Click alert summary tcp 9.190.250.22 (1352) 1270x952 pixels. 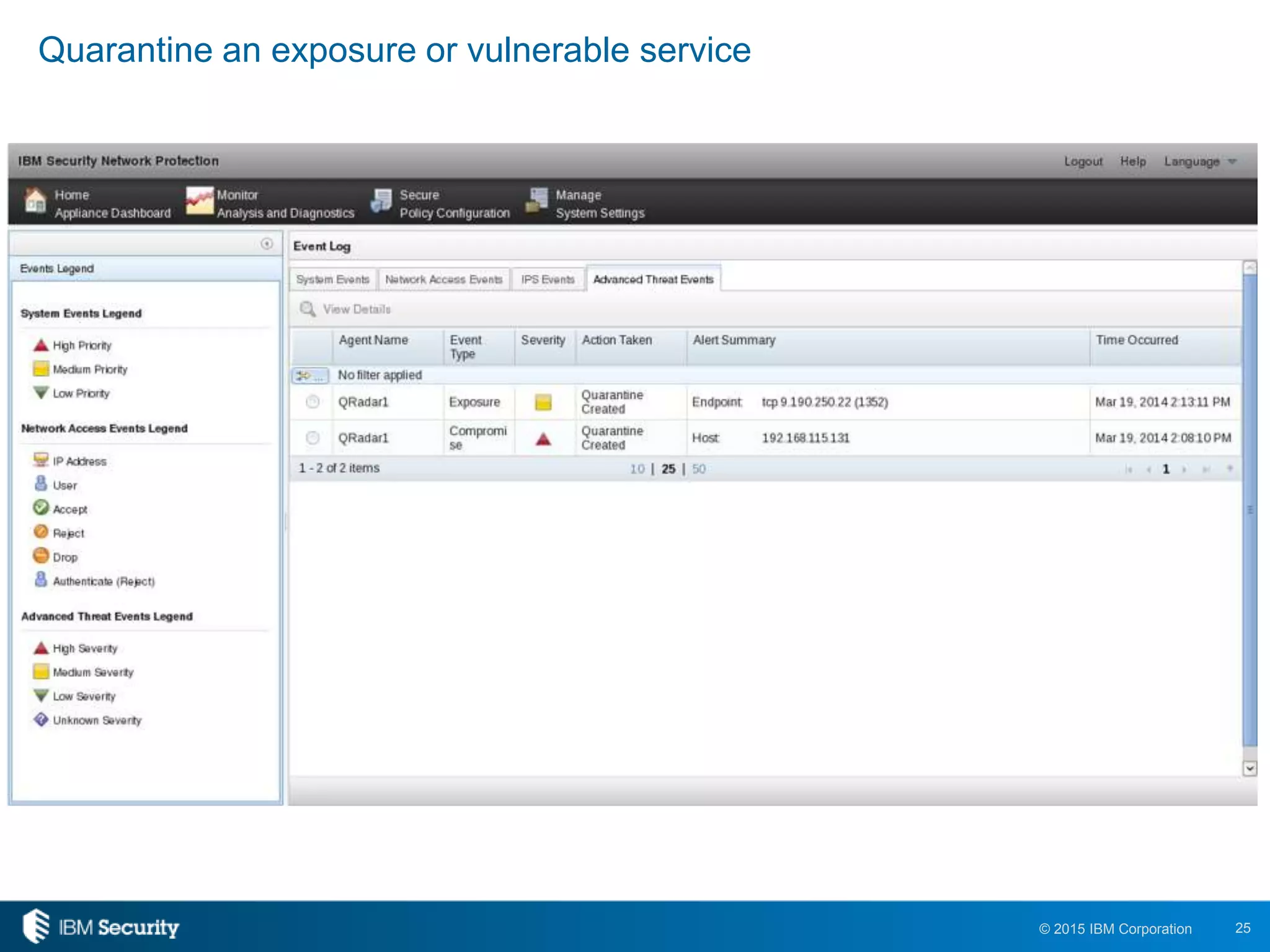pos(825,402)
